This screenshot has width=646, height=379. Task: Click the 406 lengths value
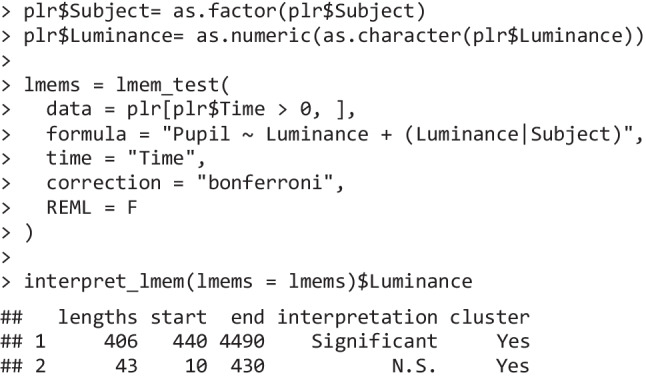120,342
